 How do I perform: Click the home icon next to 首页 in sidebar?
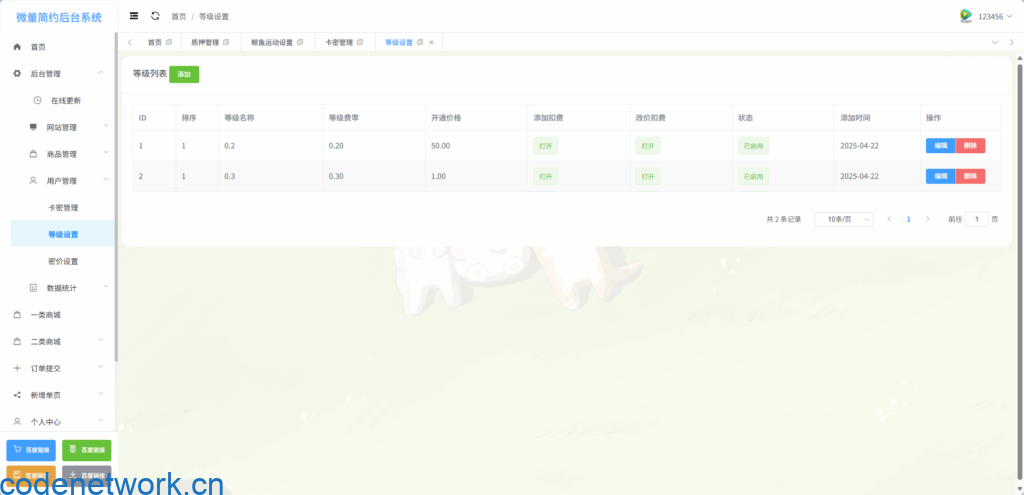(x=17, y=47)
